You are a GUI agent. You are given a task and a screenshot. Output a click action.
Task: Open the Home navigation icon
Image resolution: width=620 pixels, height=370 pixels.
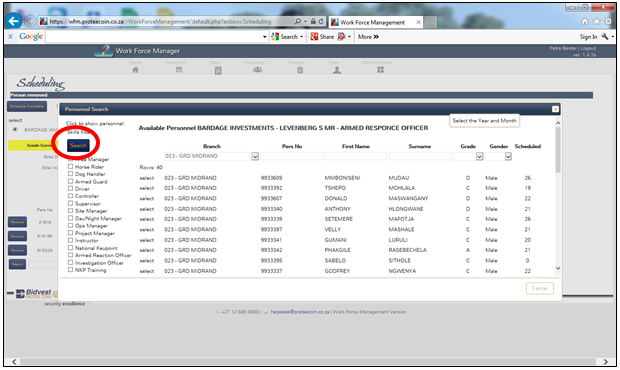(x=135, y=70)
